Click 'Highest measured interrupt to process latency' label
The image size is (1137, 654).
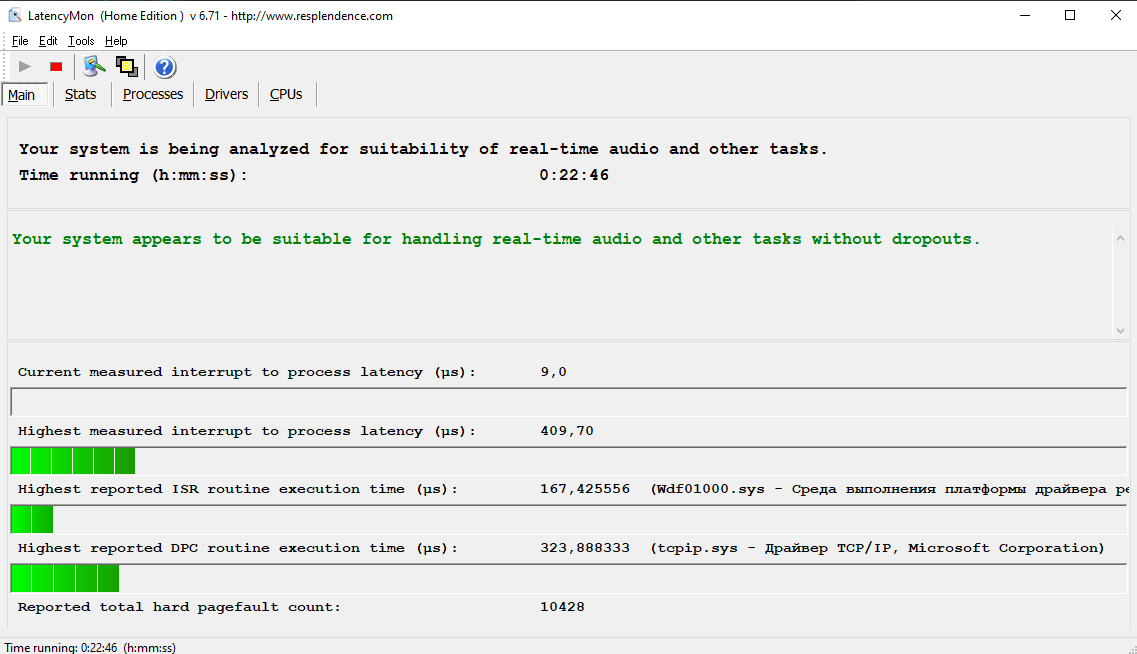coord(247,431)
